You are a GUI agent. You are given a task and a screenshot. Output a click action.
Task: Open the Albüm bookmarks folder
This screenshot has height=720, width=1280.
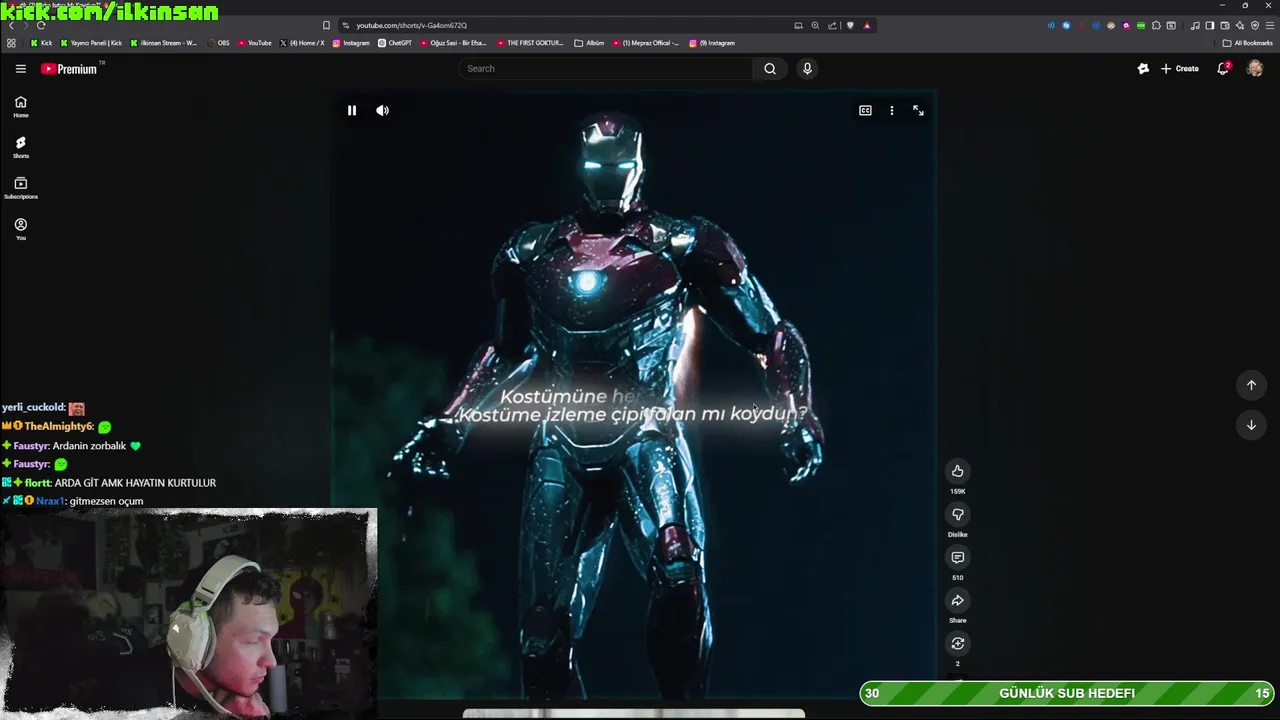click(590, 43)
